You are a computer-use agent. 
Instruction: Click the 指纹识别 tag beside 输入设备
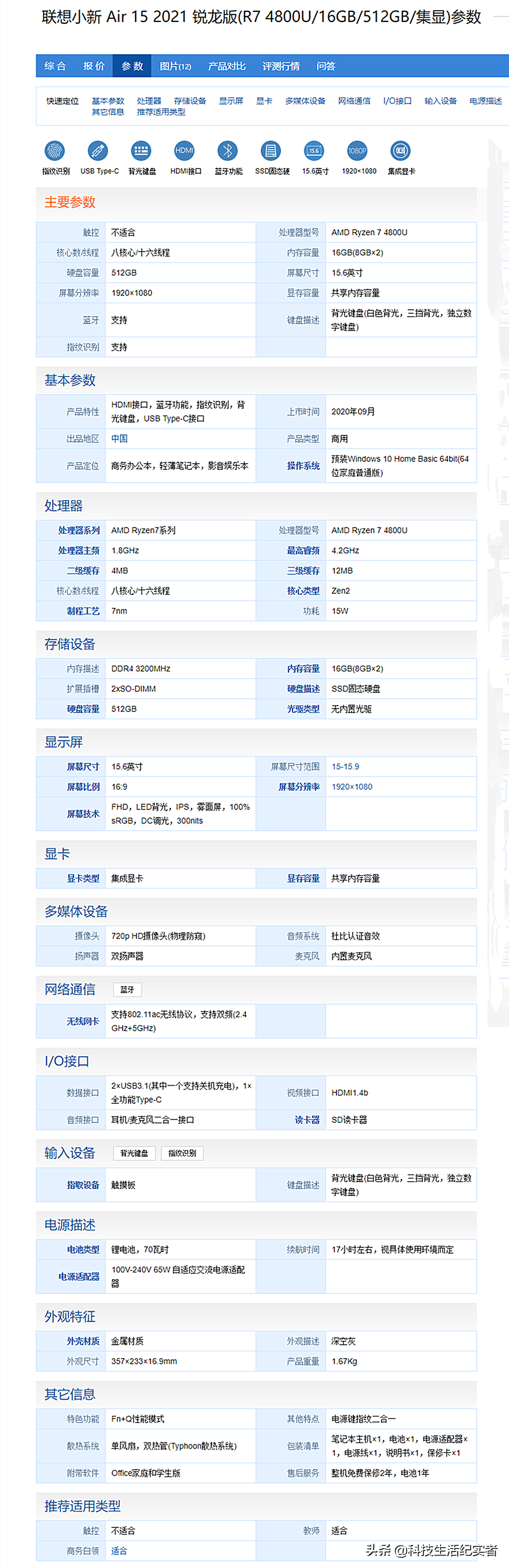coord(182,1153)
